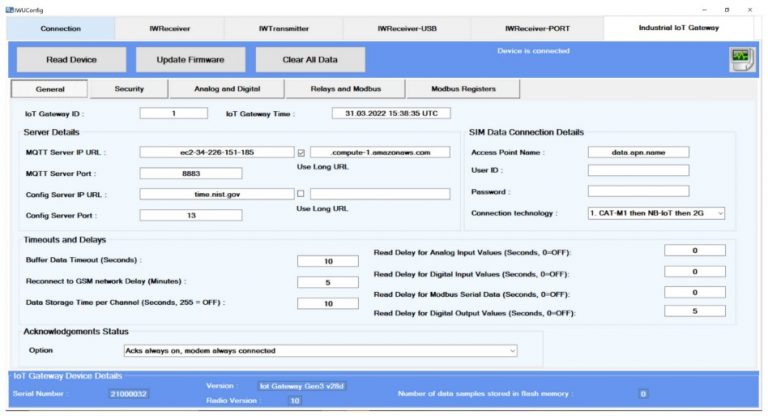Viewport: 768px width, 416px height.
Task: Switch to the IWTransmitter tab
Action: [286, 28]
